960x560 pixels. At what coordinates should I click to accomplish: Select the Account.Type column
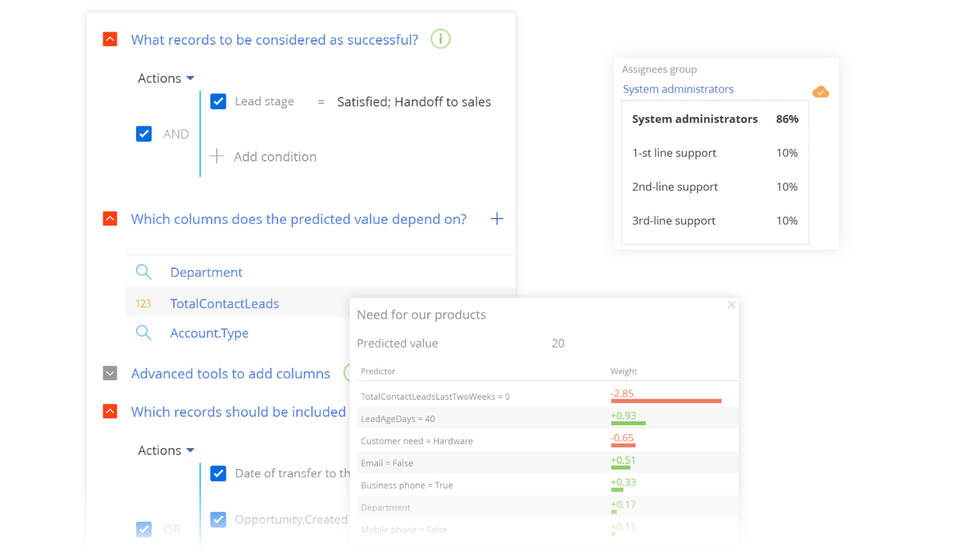(x=209, y=334)
